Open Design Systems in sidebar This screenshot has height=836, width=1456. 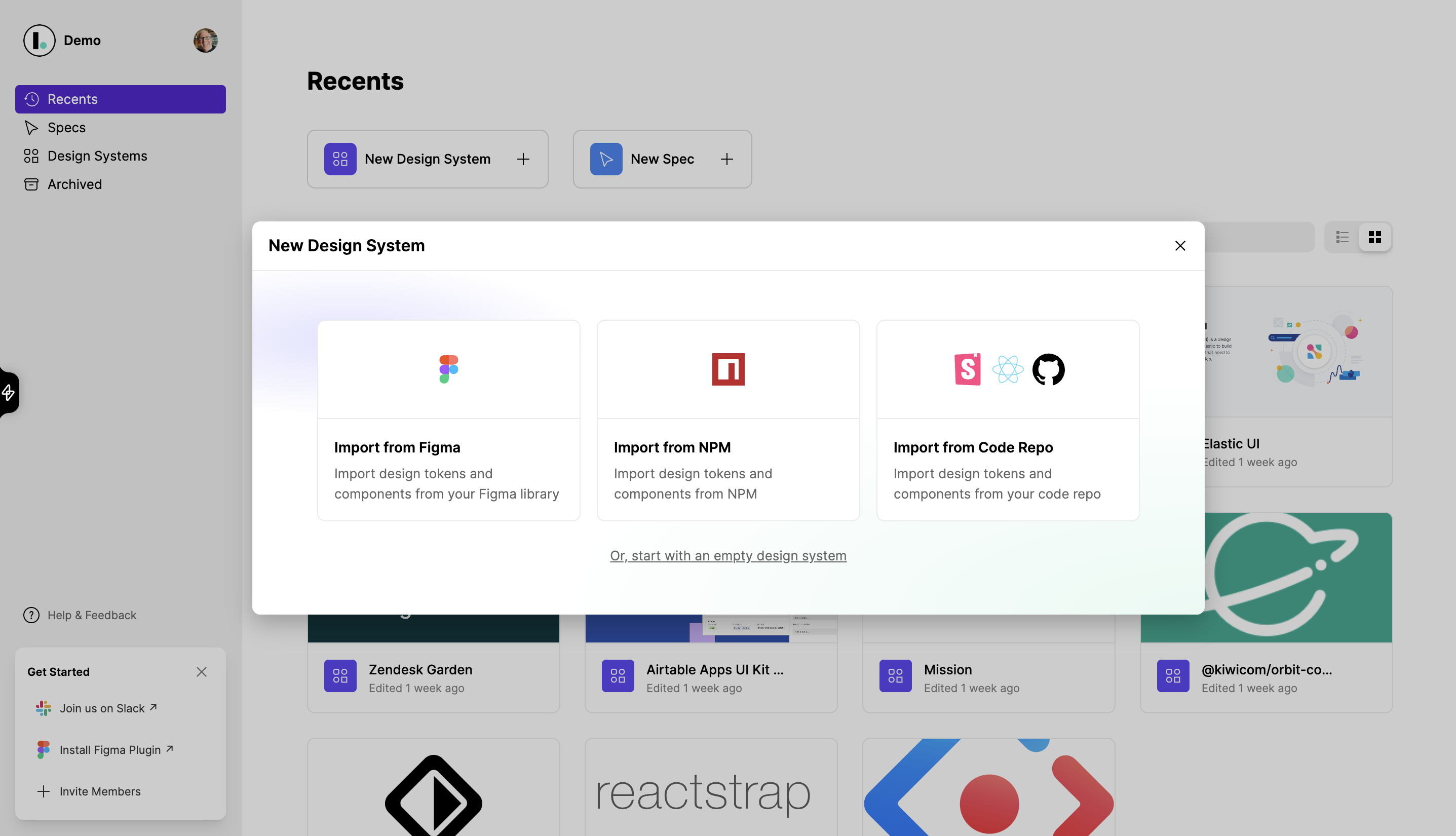121,156
